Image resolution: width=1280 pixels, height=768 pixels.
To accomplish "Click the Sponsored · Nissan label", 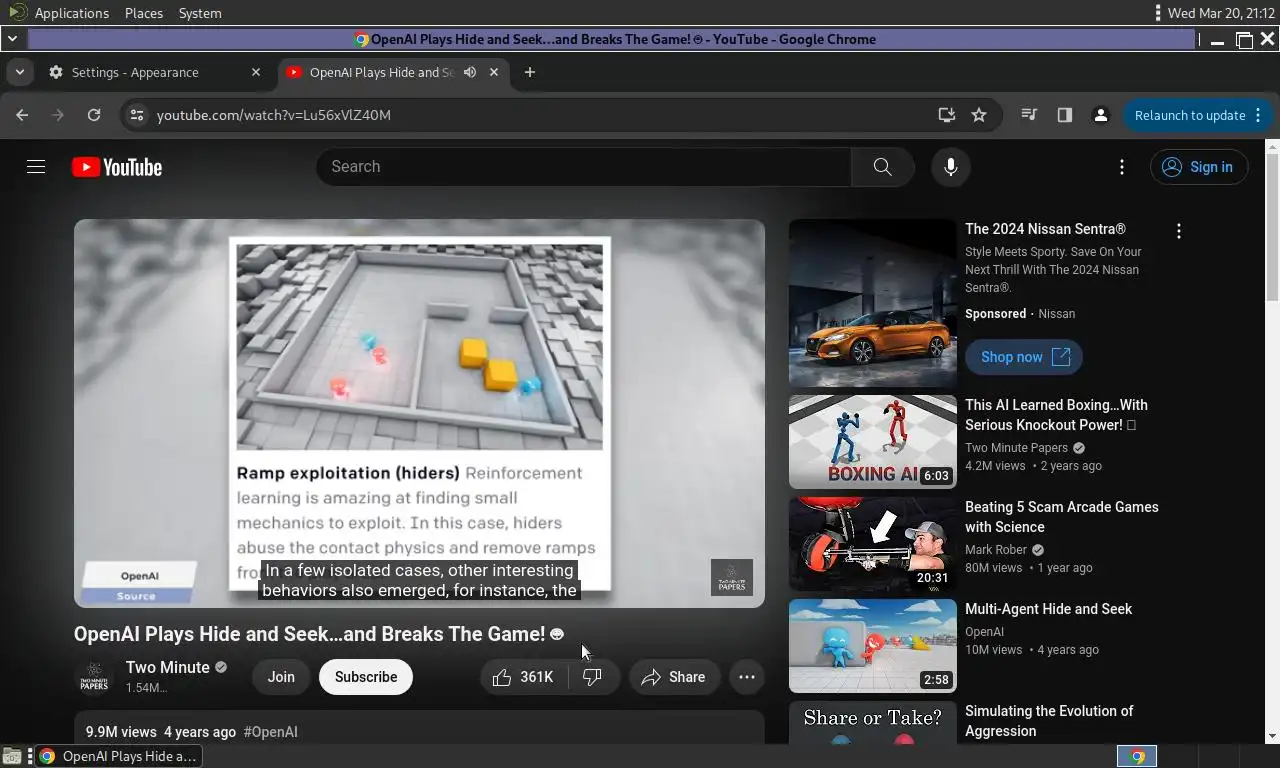I will point(1020,314).
